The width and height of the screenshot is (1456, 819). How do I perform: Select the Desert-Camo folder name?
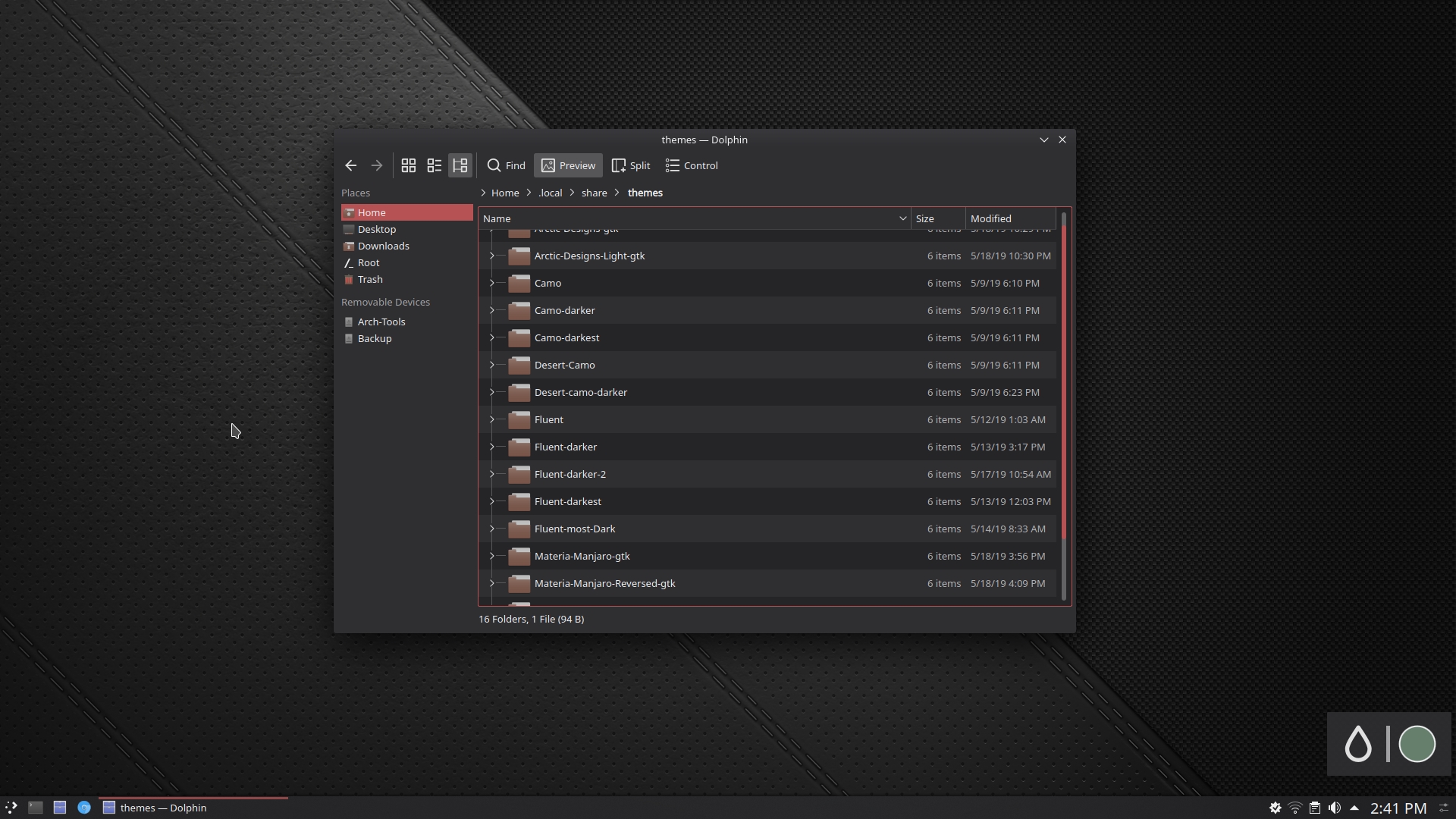point(564,365)
